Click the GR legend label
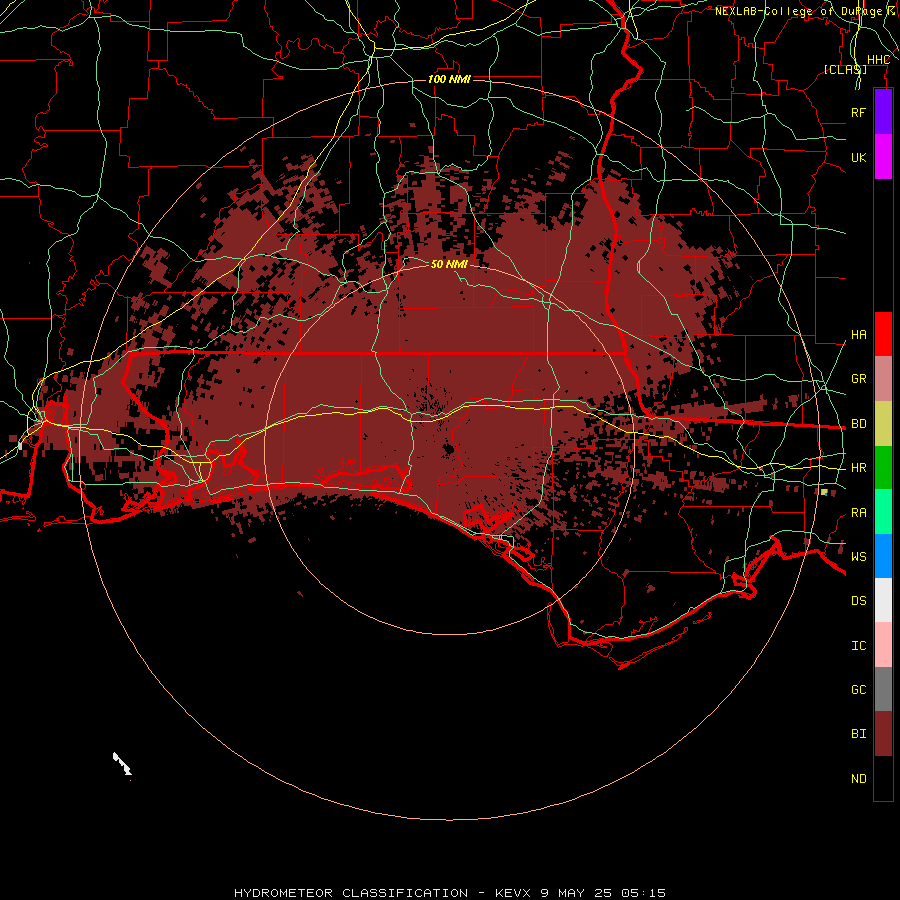 [859, 379]
